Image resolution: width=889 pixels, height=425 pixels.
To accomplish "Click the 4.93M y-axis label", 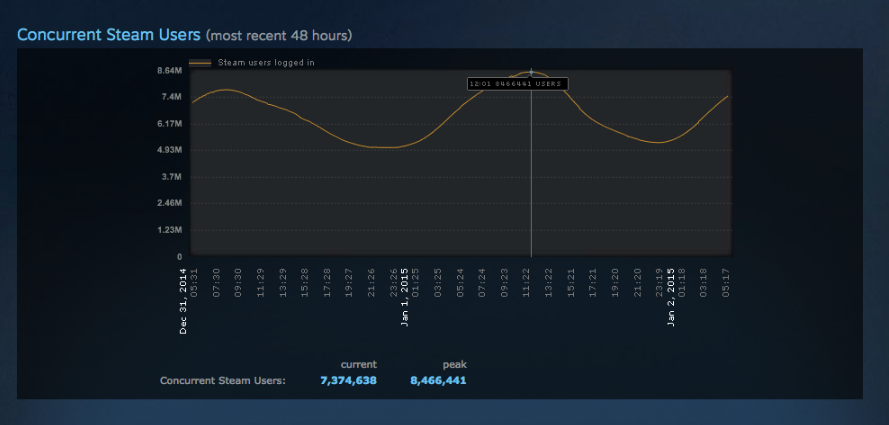I will click(170, 150).
